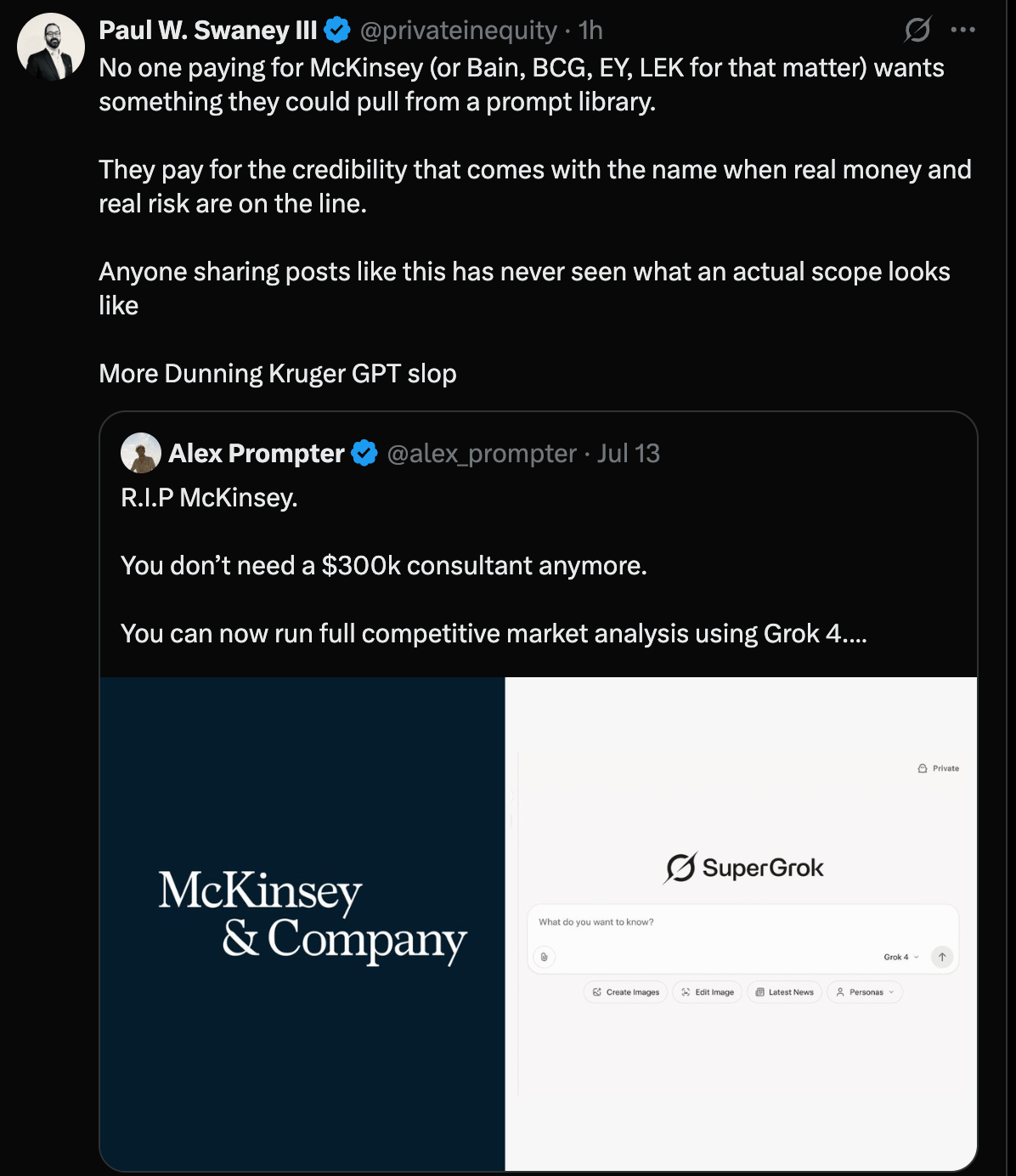
Task: Click the attachment paperclip icon in SuperGrok
Action: [x=545, y=957]
